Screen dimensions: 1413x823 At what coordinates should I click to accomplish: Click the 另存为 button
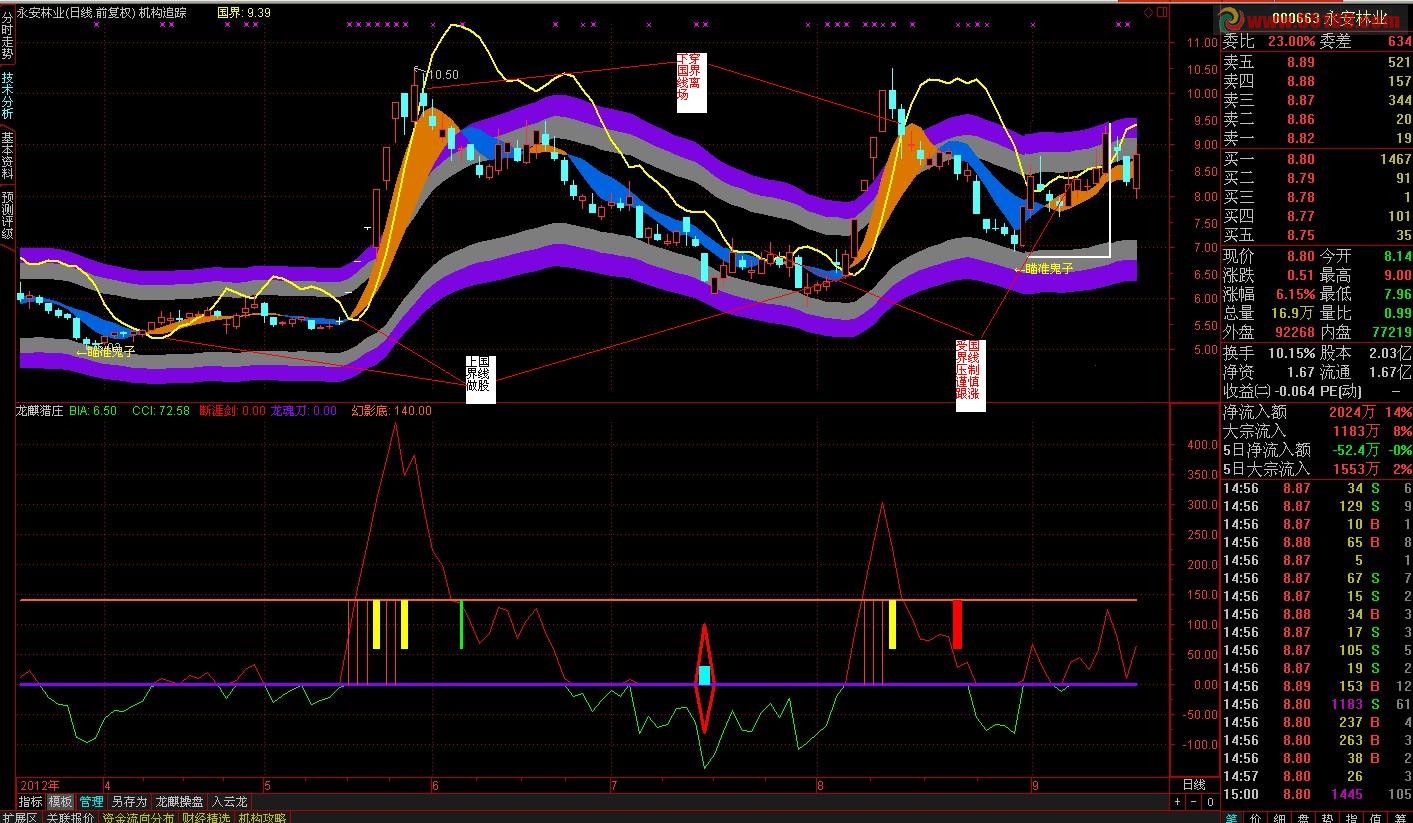click(x=129, y=802)
